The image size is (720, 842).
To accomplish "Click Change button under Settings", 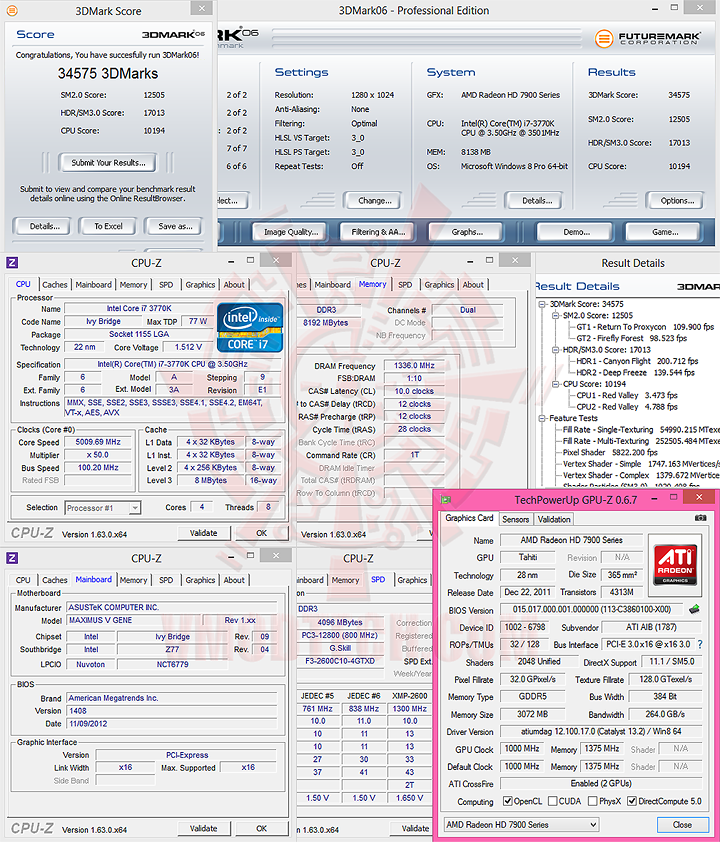I will point(375,200).
